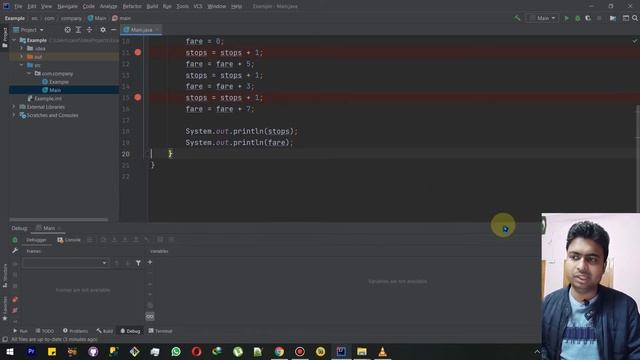Select the Example class in project tree
This screenshot has height=360, width=640.
(55, 82)
